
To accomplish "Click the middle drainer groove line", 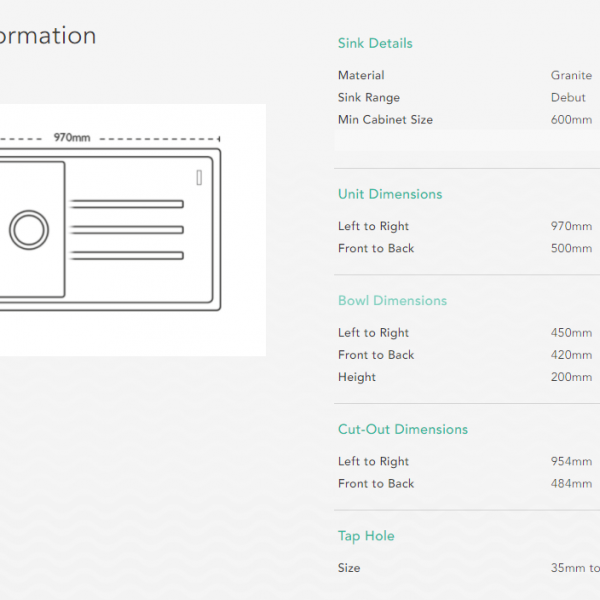I will (126, 230).
